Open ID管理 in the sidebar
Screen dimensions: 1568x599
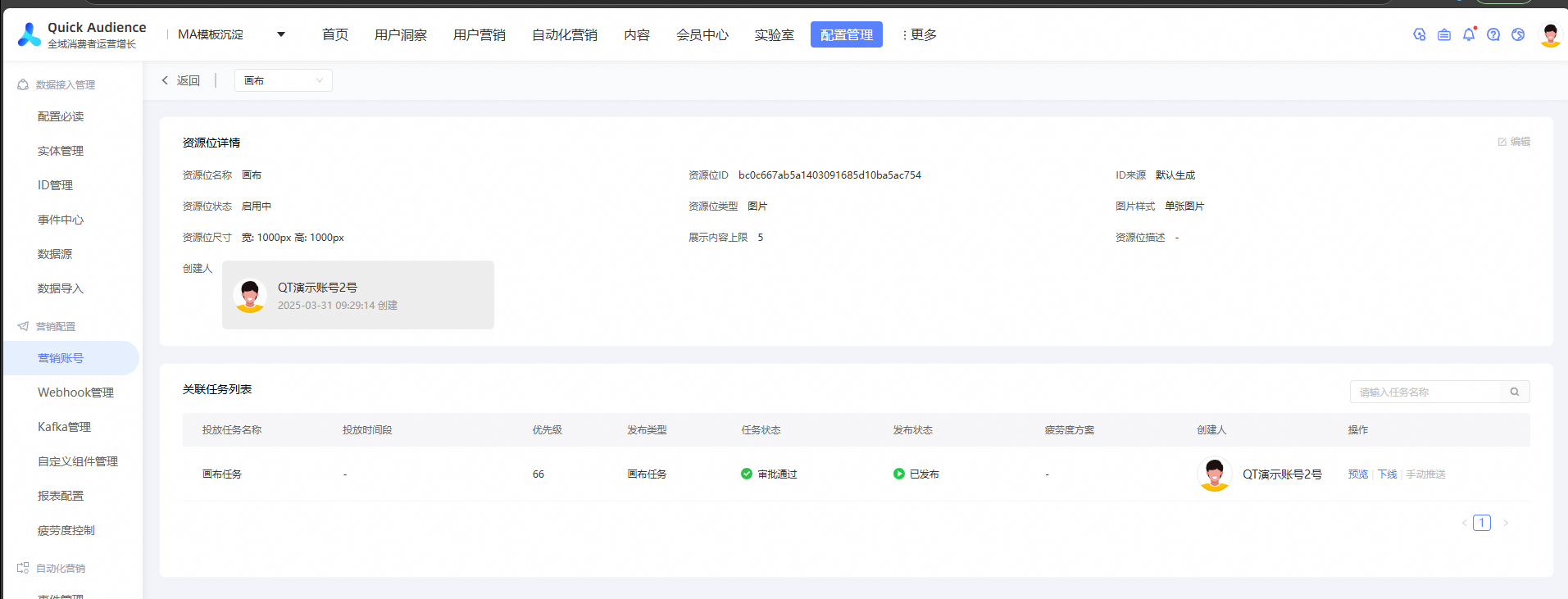point(55,185)
